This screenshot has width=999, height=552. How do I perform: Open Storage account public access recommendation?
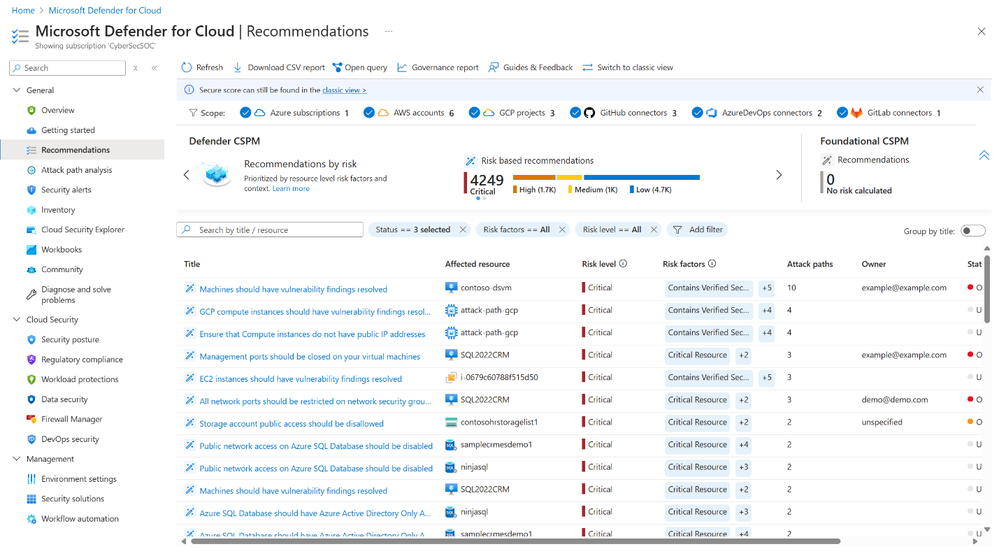(291, 424)
